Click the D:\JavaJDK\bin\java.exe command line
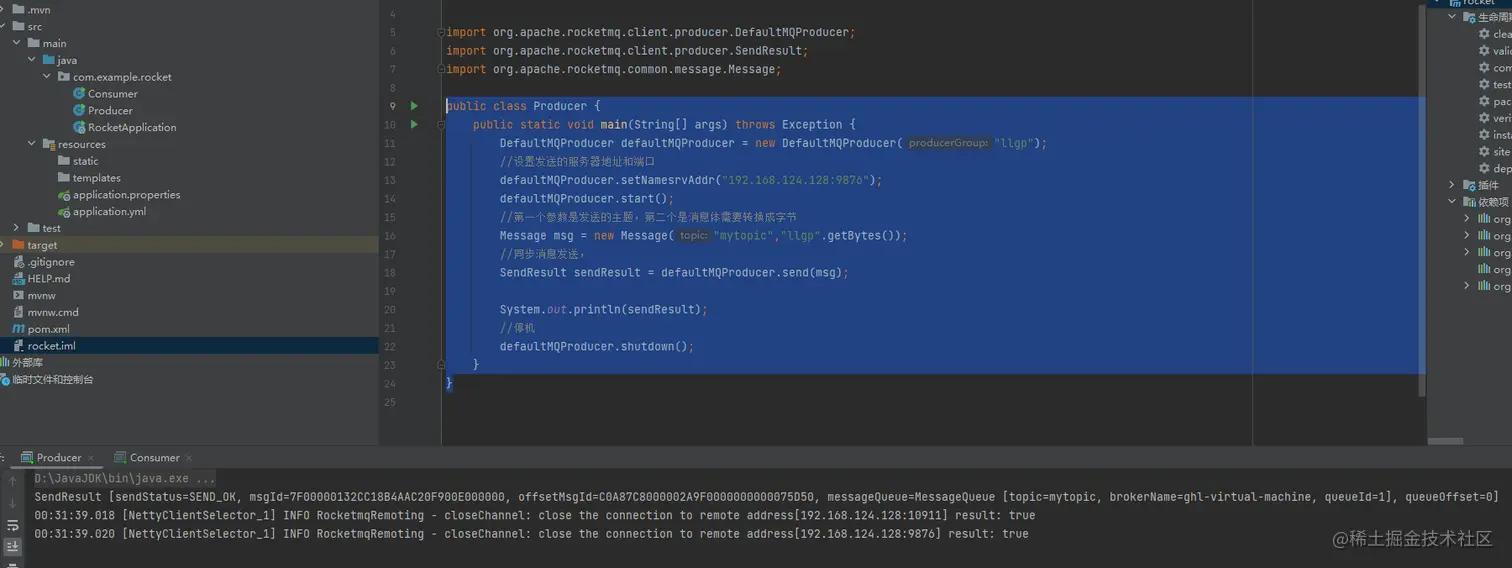This screenshot has width=1512, height=568. (125, 479)
